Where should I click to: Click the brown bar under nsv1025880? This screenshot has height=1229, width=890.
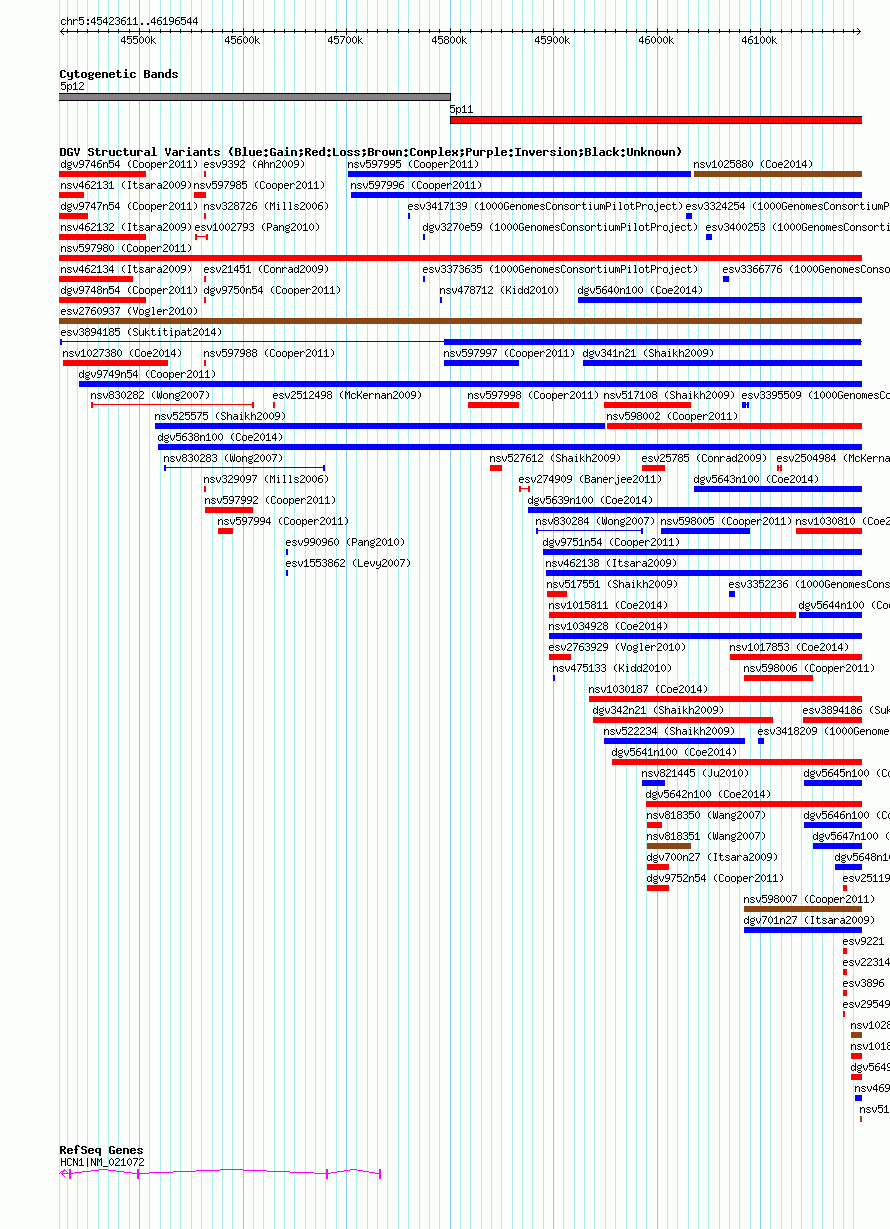[x=778, y=174]
